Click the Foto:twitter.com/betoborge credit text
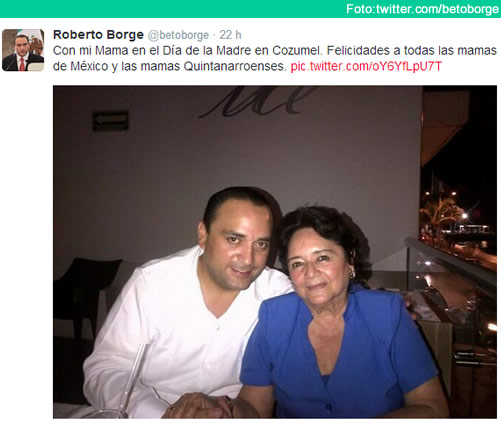Viewport: 501px width, 433px height. click(x=422, y=9)
